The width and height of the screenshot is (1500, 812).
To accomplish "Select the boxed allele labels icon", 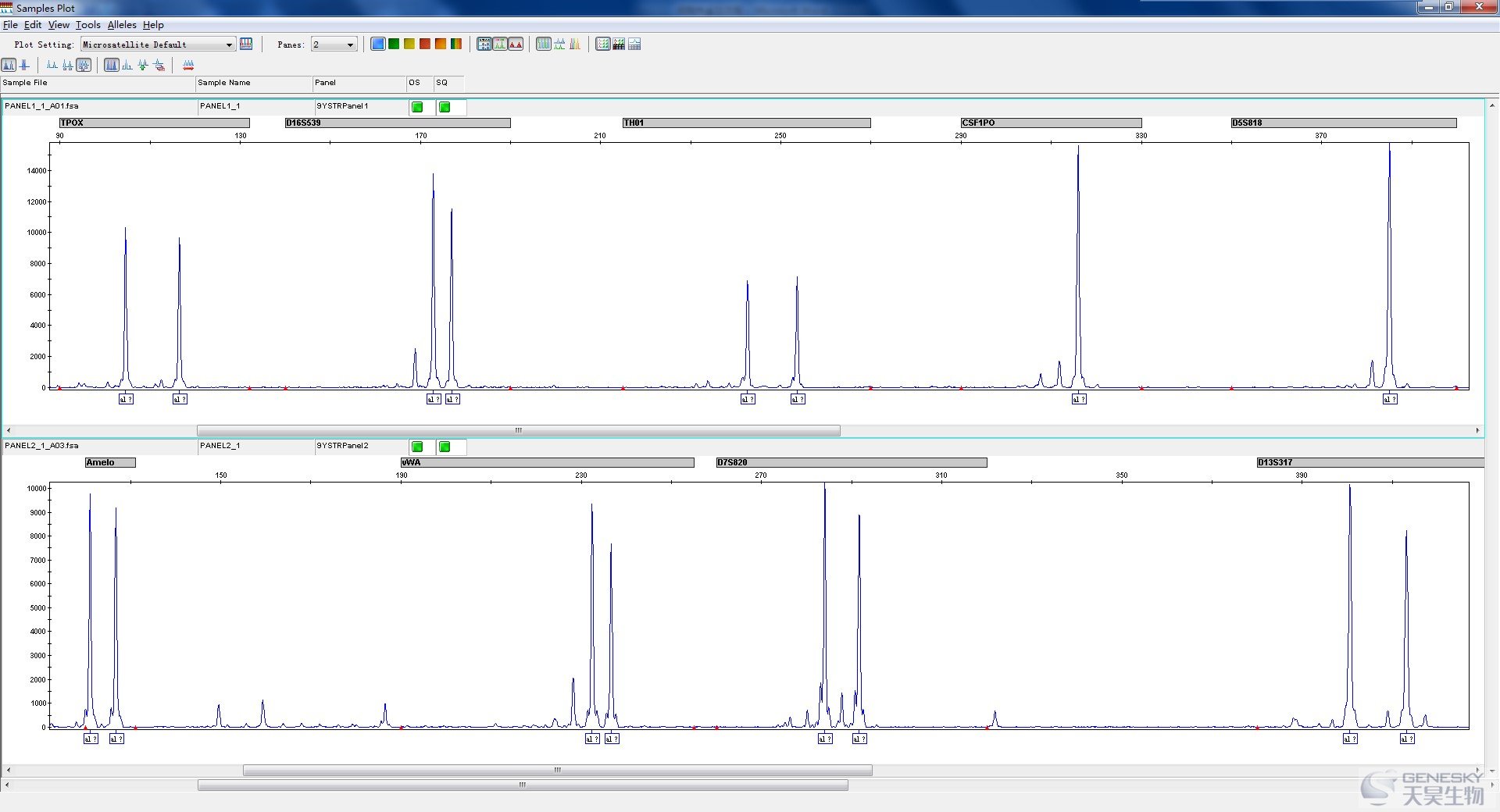I will click(84, 65).
